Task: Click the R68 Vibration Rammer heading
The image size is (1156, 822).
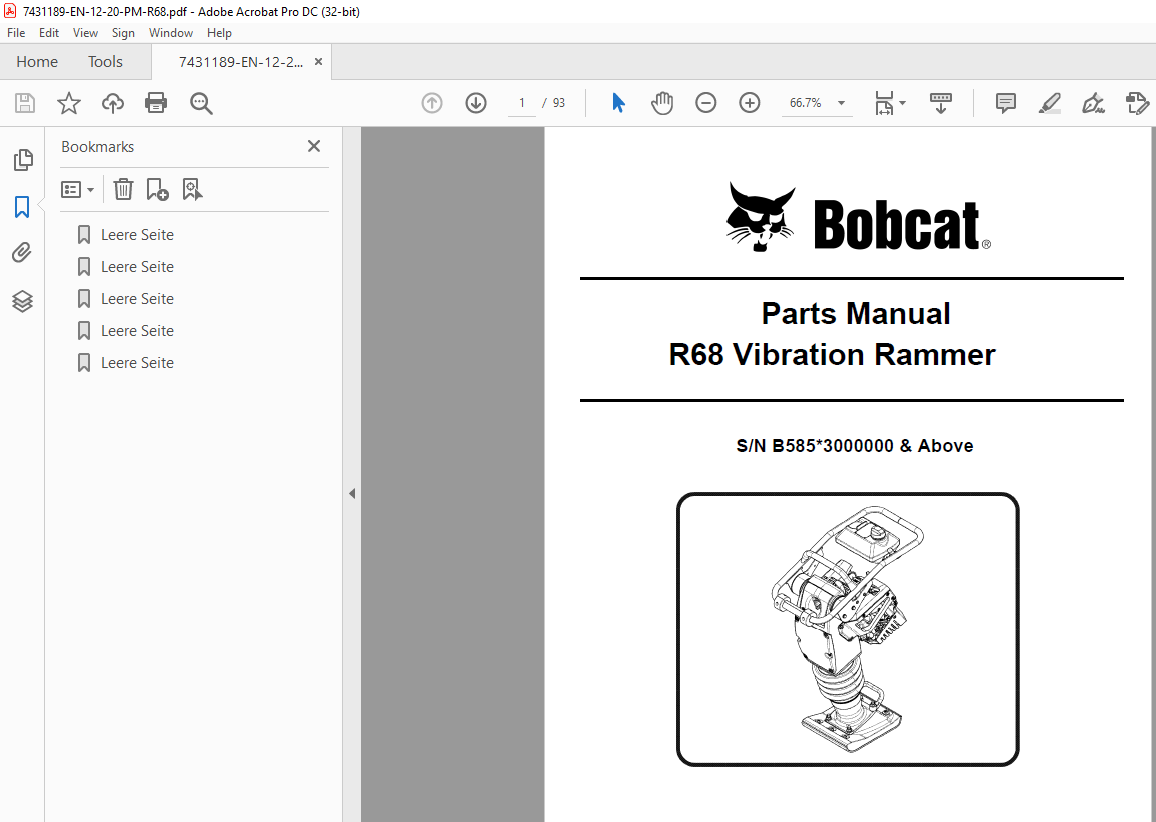Action: [832, 355]
